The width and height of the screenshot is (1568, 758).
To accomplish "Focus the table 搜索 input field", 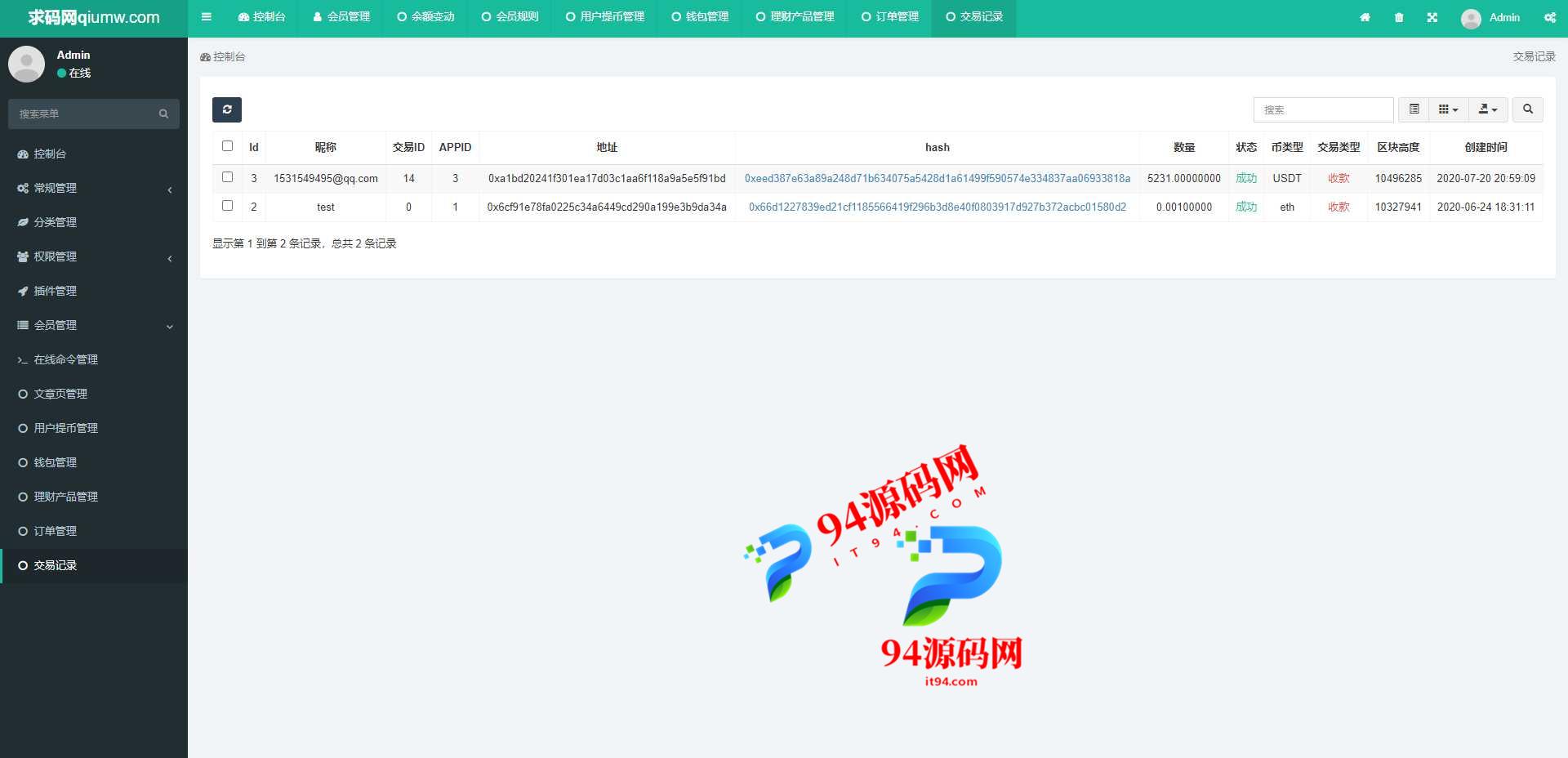I will click(x=1323, y=109).
